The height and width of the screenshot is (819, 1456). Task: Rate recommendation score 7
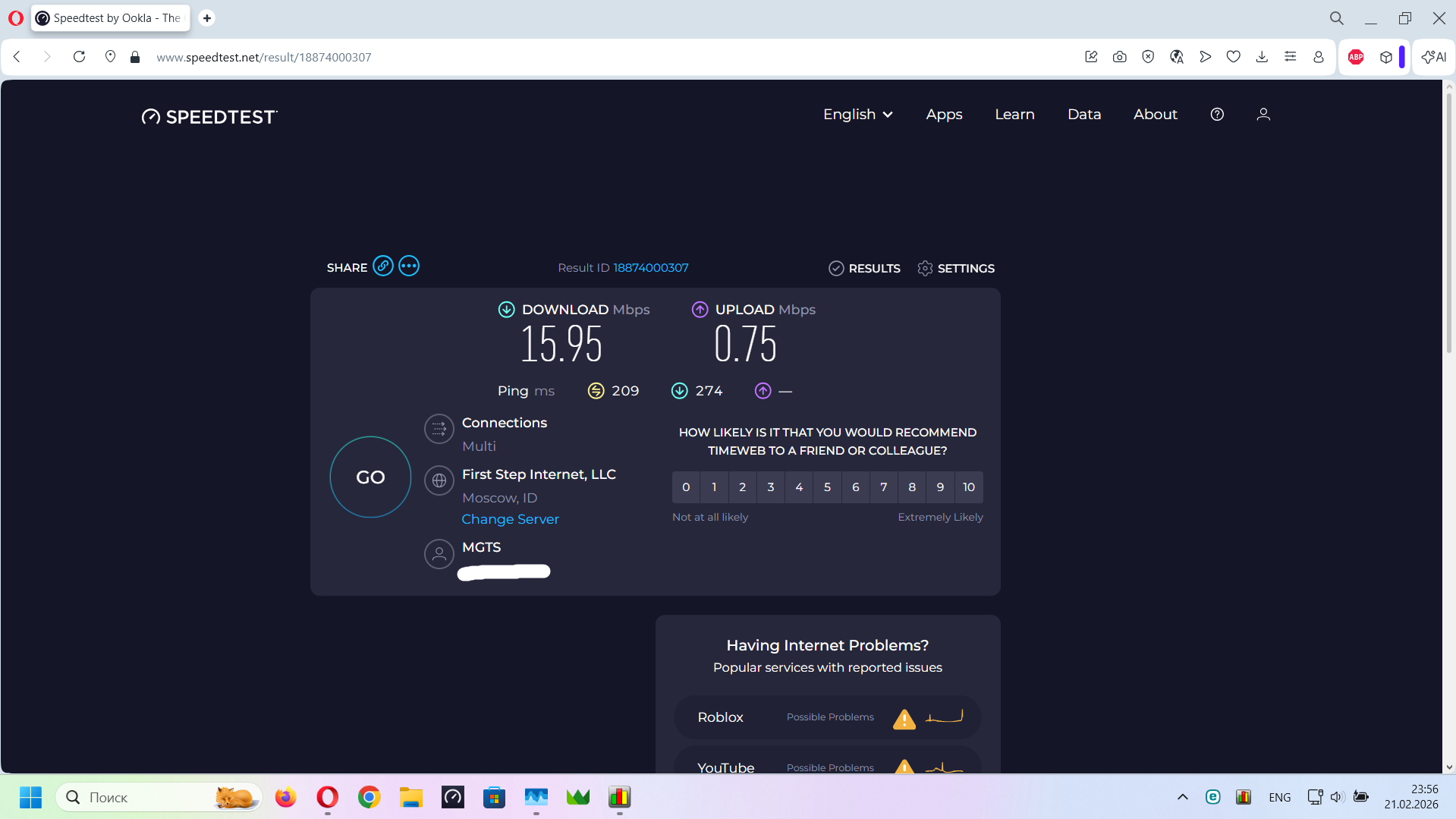(884, 487)
